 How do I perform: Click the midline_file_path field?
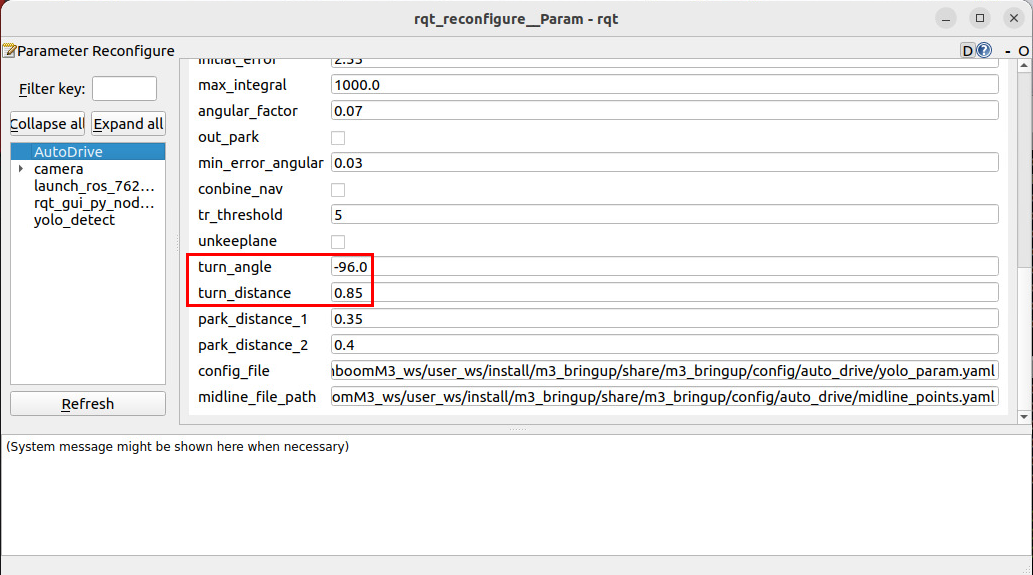point(665,397)
